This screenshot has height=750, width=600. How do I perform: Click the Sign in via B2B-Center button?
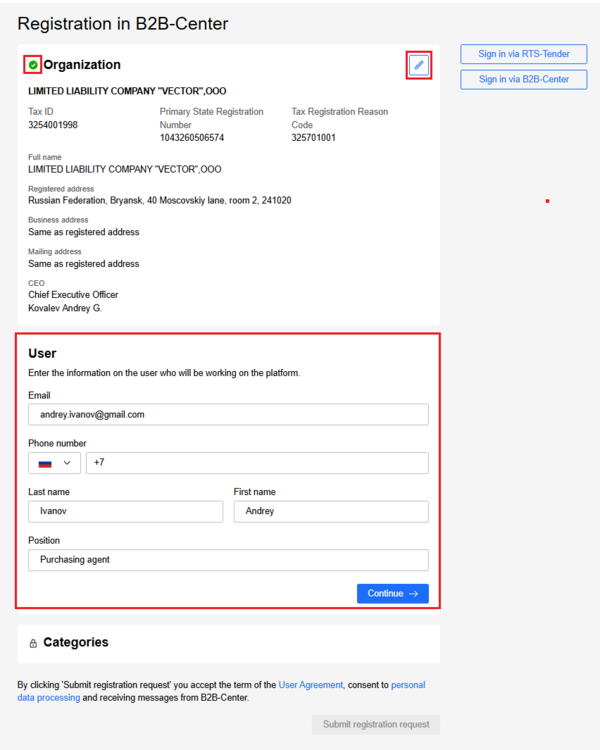click(x=524, y=79)
